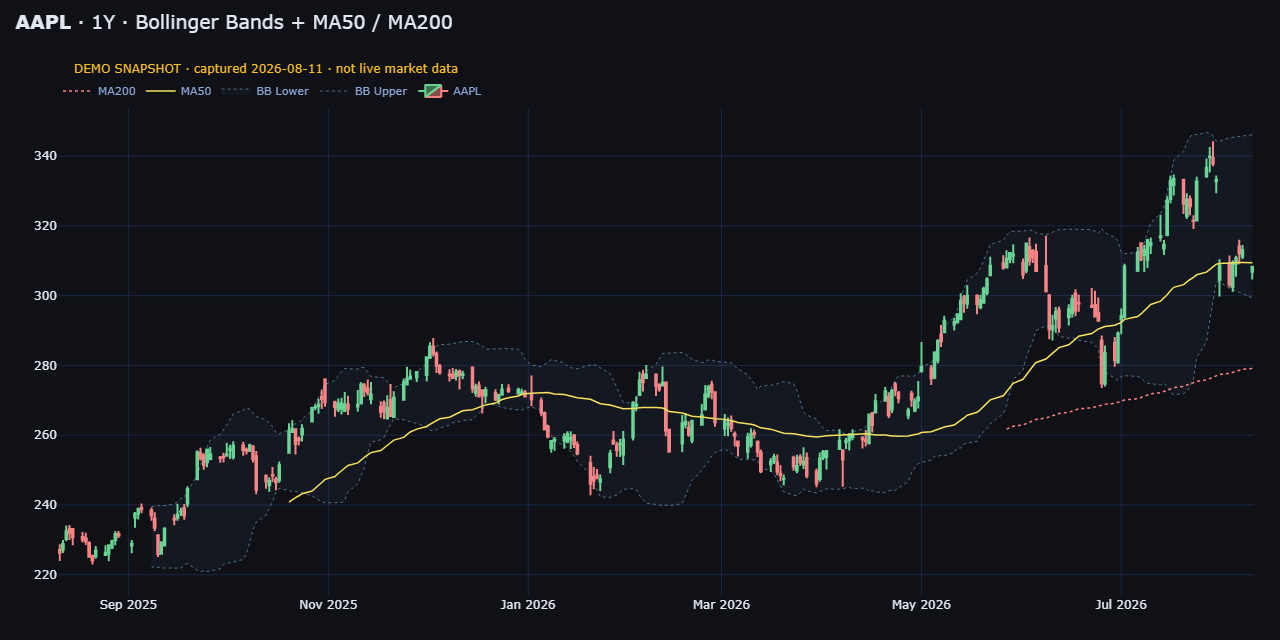The height and width of the screenshot is (640, 1280).
Task: Toggle the AAPL candlestick legend entry
Action: [450, 91]
